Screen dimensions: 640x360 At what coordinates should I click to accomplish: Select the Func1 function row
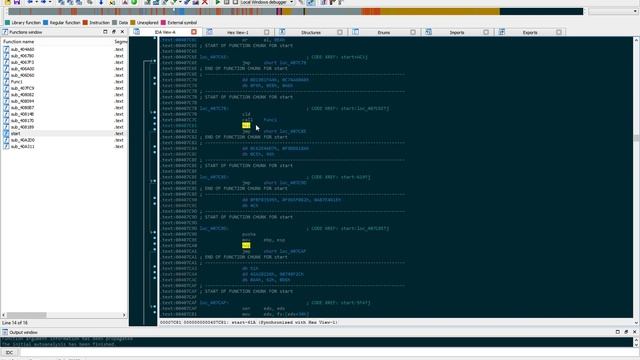[64, 82]
